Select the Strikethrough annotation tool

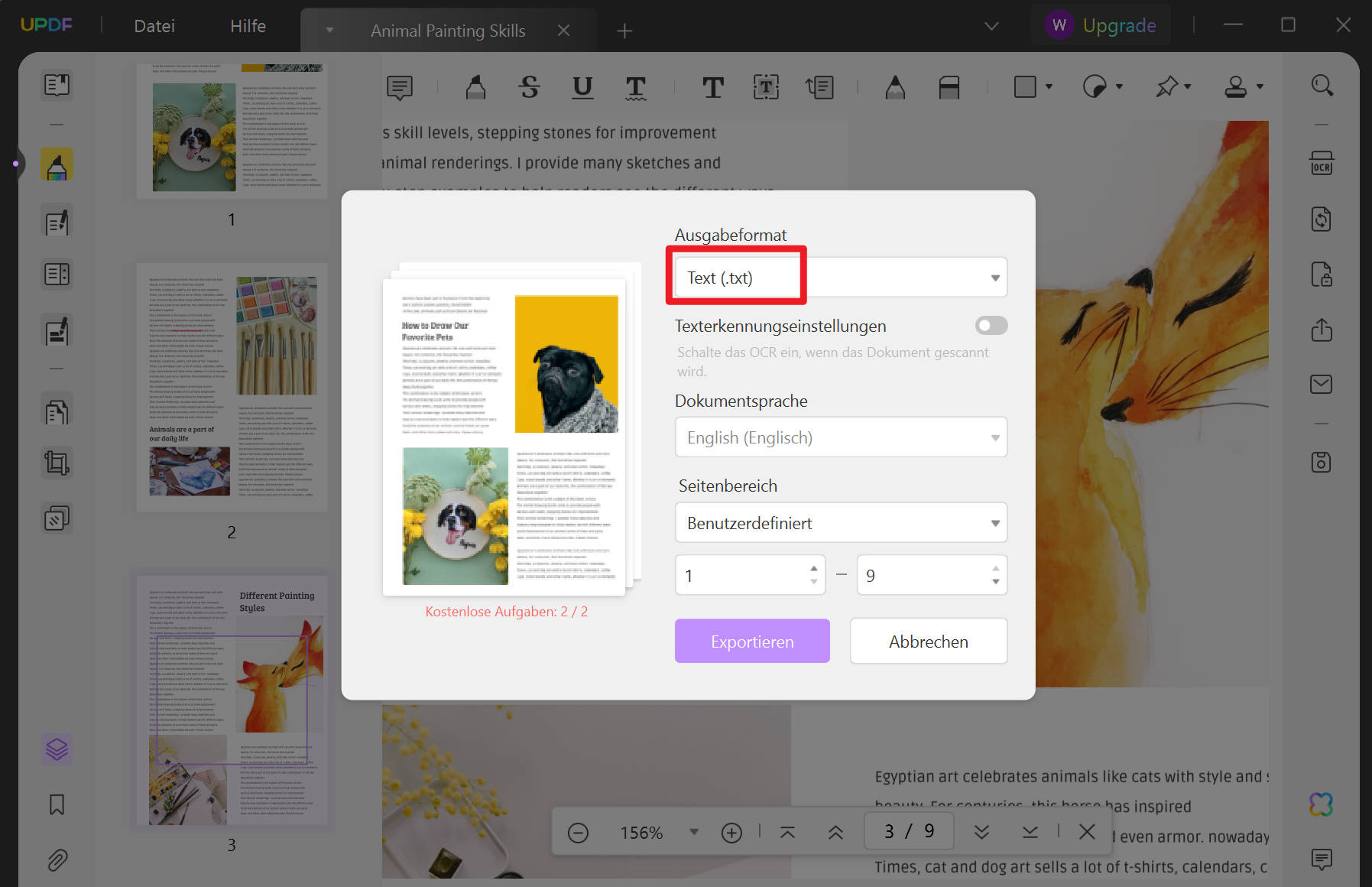point(528,87)
